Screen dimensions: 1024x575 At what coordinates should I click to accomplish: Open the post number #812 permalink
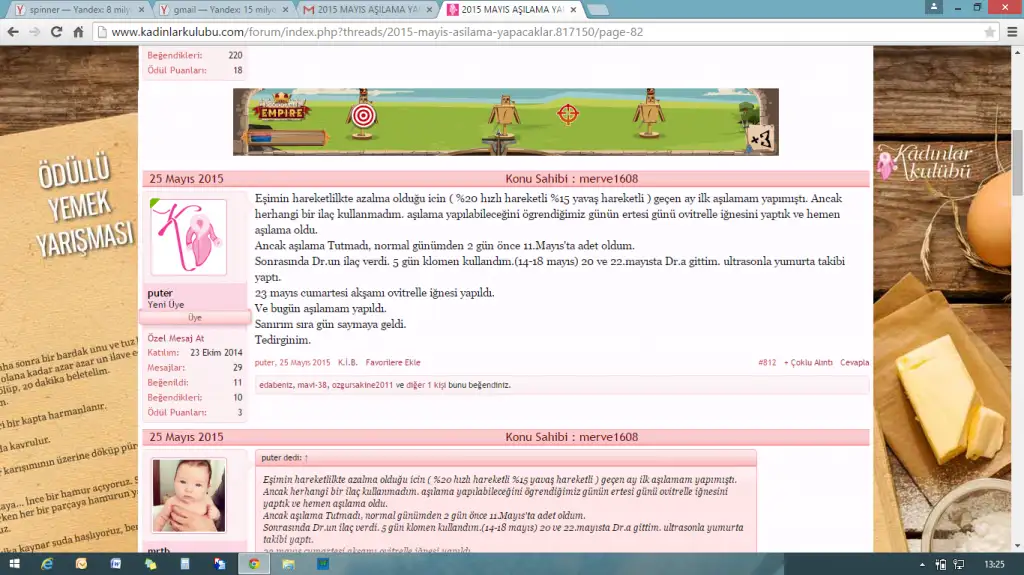pos(766,362)
